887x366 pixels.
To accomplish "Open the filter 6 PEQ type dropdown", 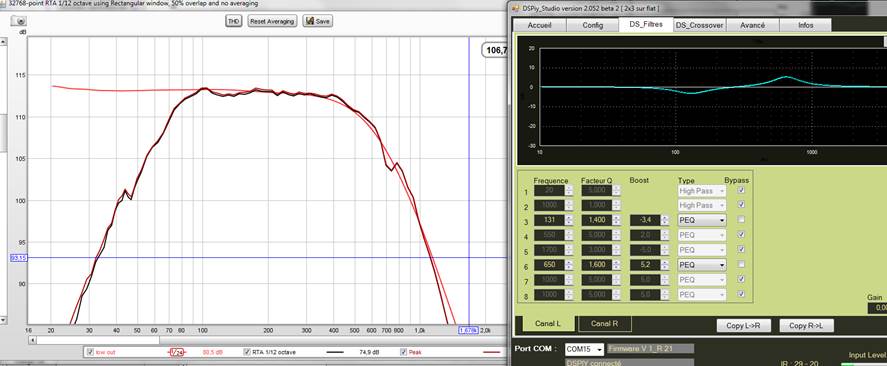I will tap(701, 264).
